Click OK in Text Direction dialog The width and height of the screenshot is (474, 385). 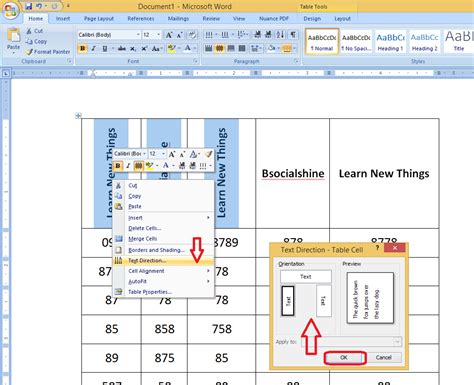tap(344, 358)
